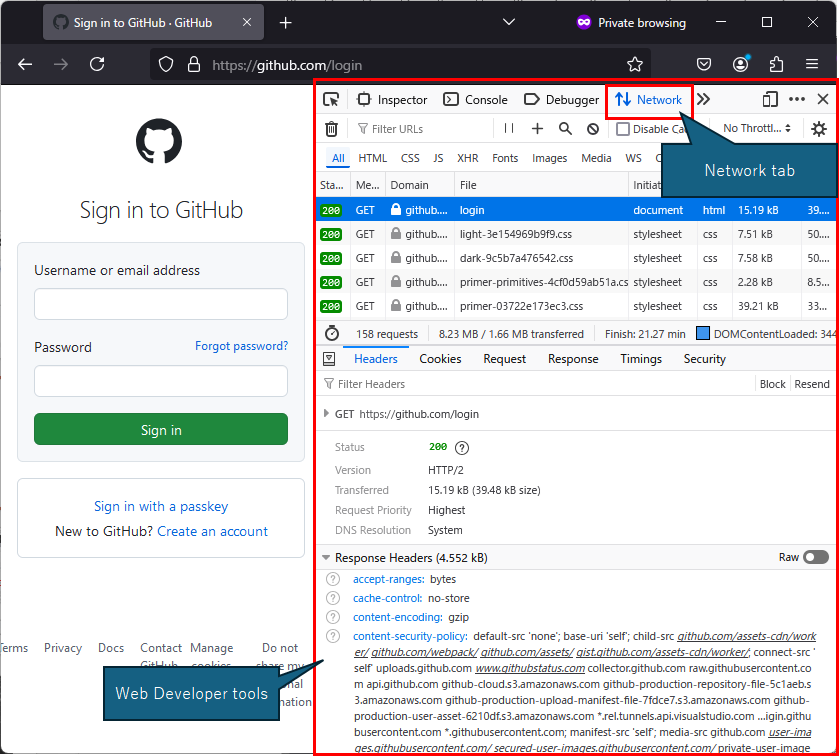Click the Username or email address field
The width and height of the screenshot is (839, 756).
[x=161, y=304]
